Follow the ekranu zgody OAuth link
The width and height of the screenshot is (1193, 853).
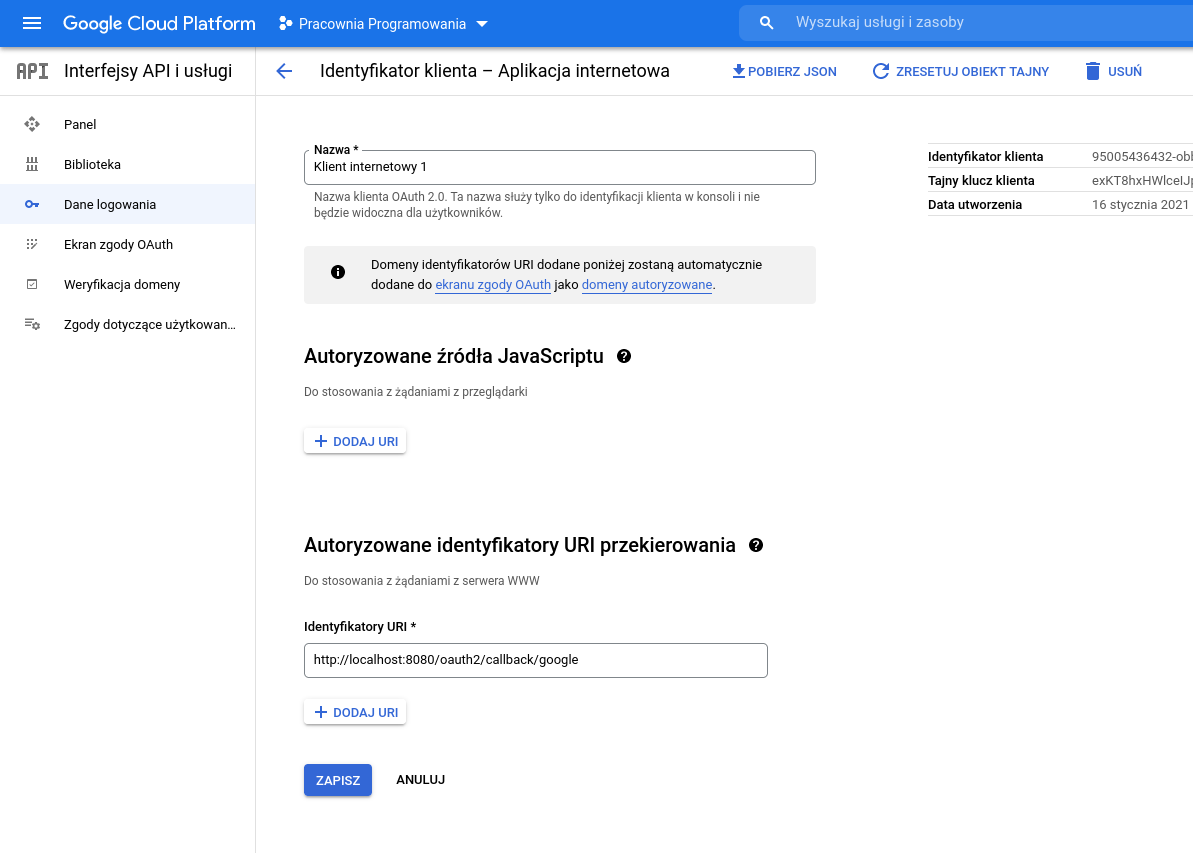tap(493, 285)
